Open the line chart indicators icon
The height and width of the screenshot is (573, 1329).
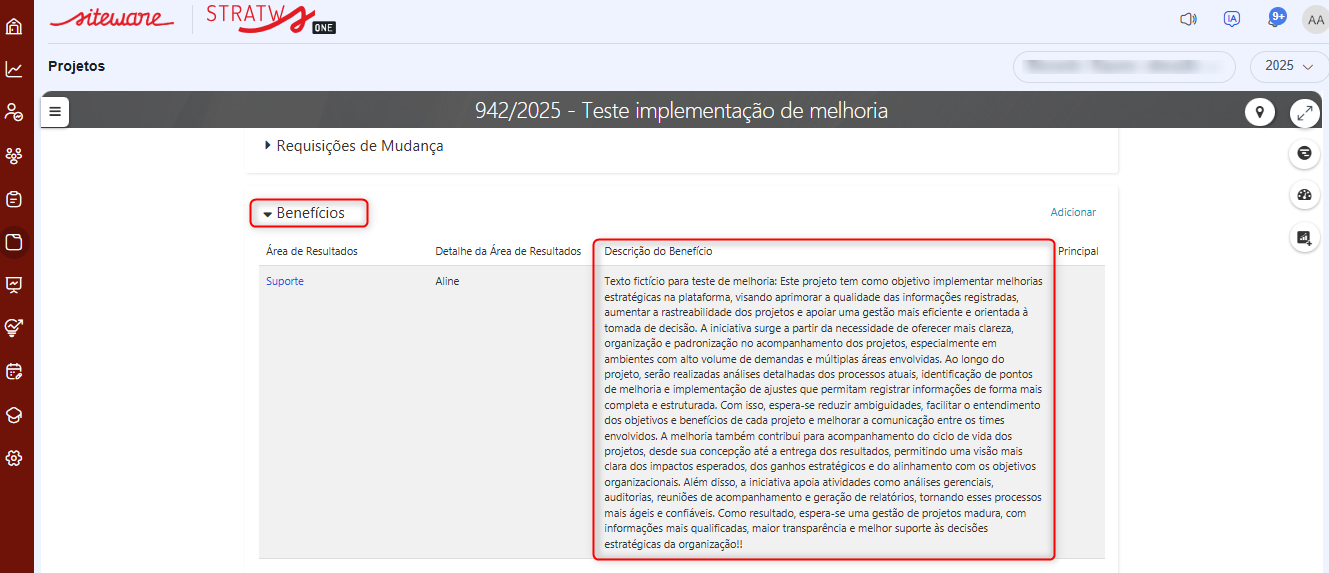point(14,69)
